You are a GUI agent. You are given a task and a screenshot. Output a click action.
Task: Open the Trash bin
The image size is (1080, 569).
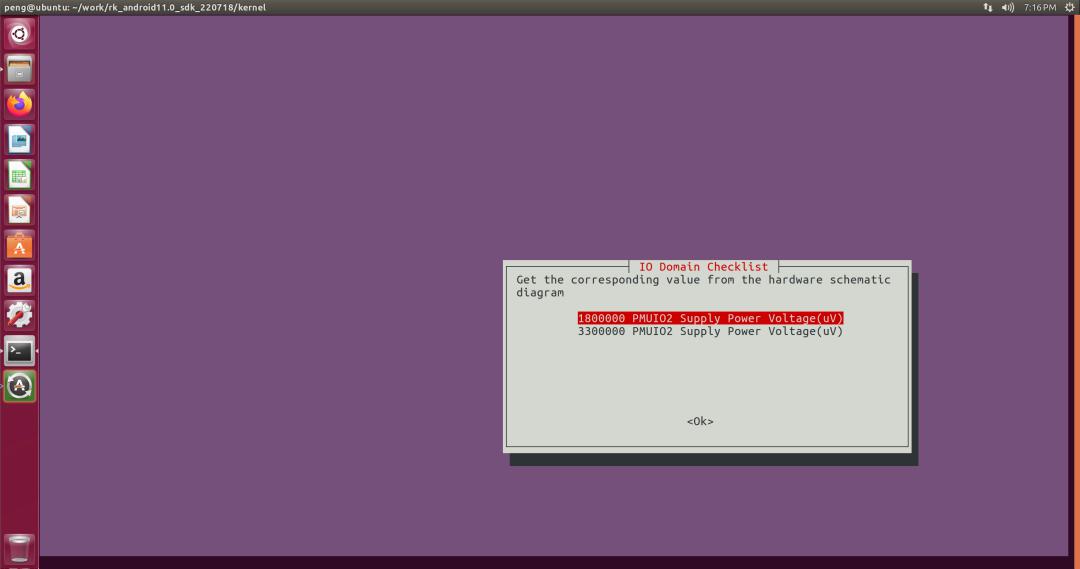20,549
